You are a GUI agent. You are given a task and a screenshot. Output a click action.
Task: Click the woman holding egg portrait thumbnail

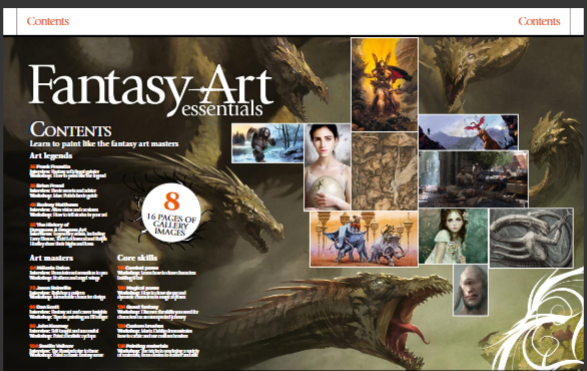328,167
